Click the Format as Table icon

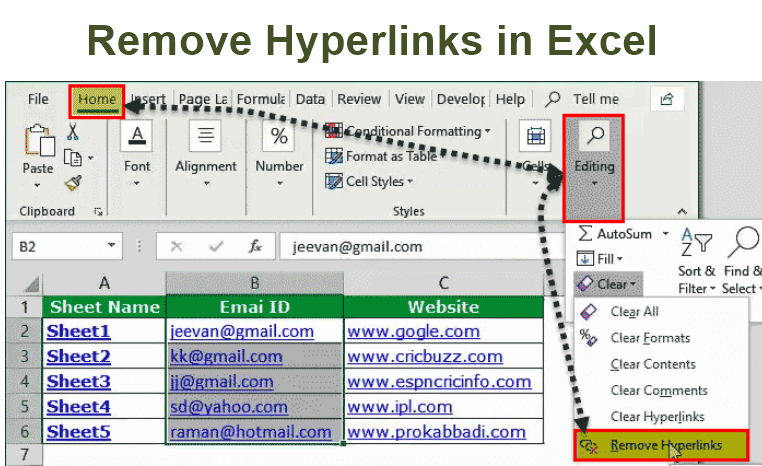coord(334,156)
